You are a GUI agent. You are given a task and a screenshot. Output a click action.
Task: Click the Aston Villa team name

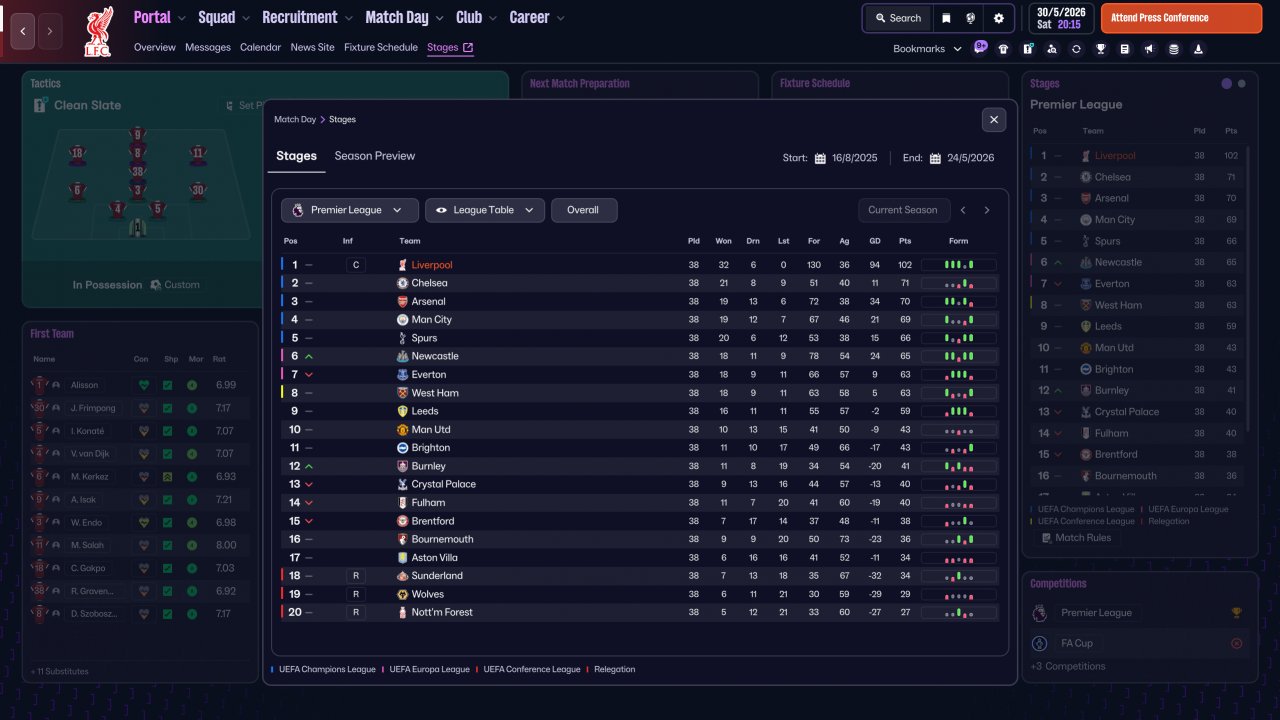(435, 558)
